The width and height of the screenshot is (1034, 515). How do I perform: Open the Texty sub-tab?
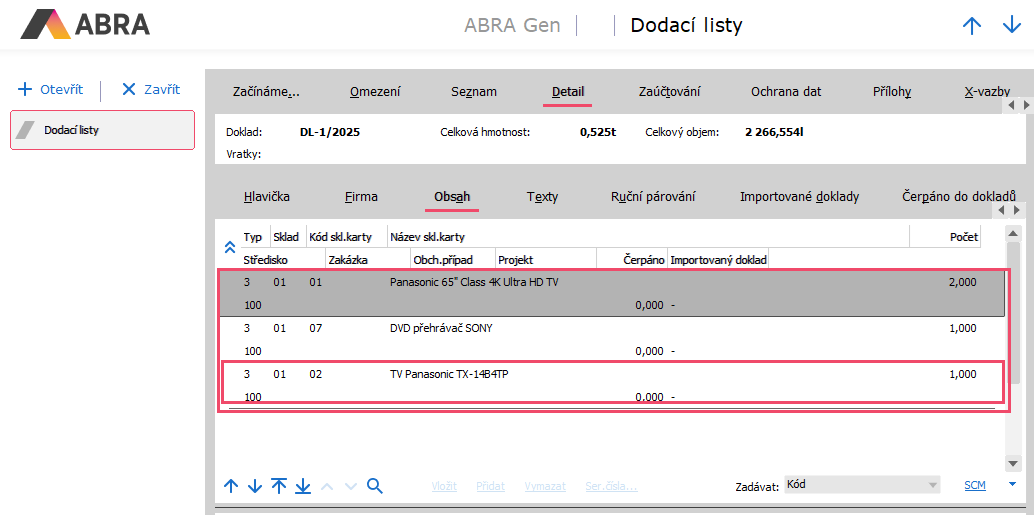point(543,197)
